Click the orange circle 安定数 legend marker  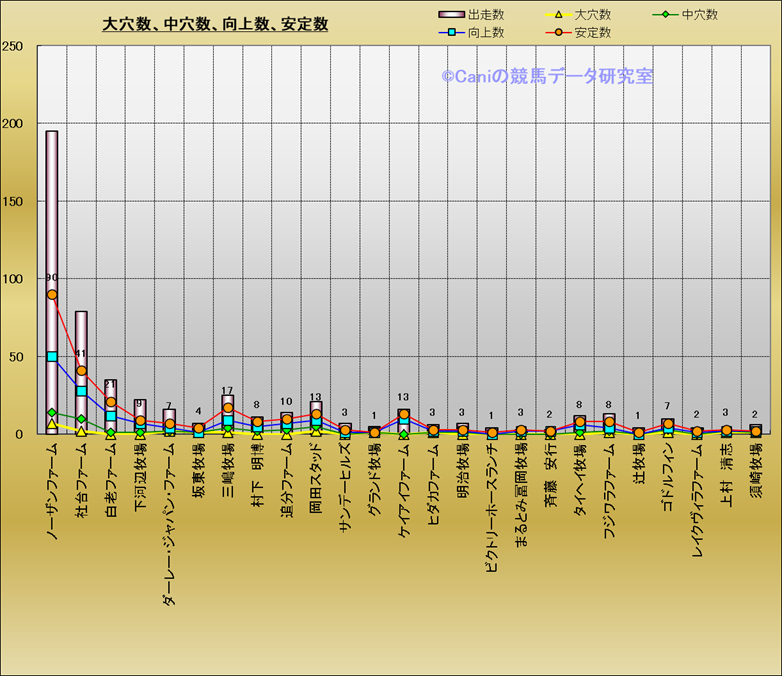560,33
